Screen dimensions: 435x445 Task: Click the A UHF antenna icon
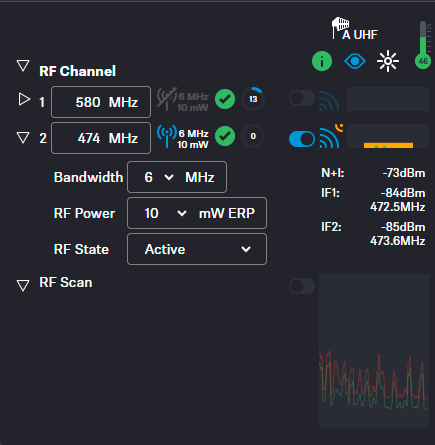(x=340, y=27)
